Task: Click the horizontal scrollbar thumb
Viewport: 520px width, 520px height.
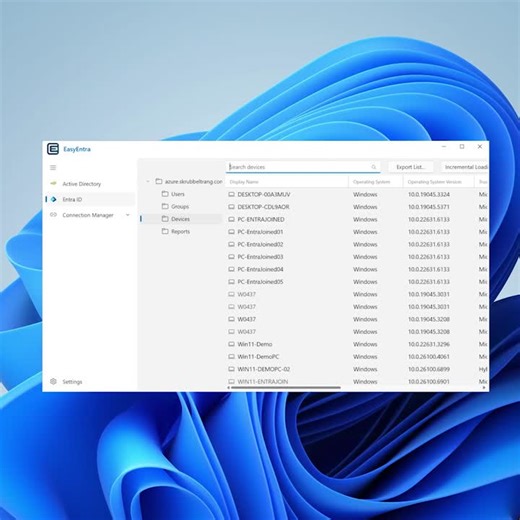Action: click(x=286, y=388)
